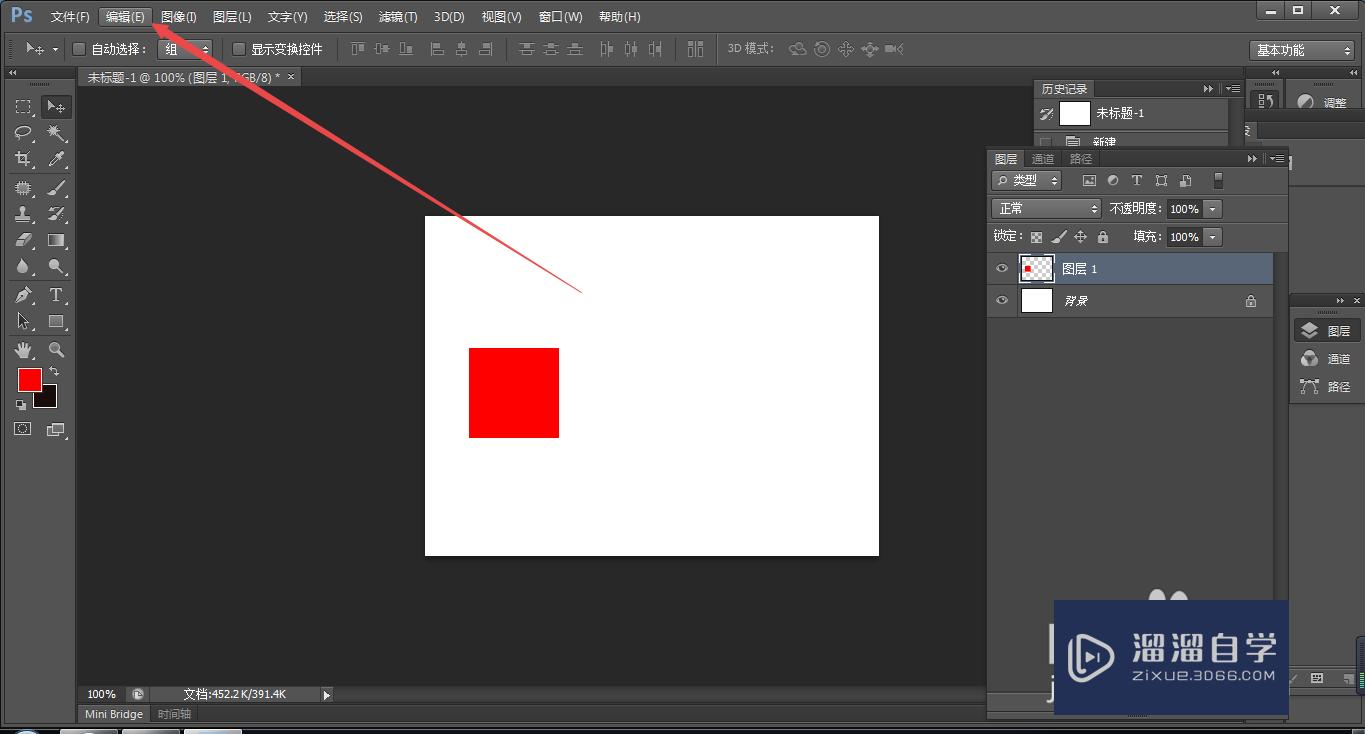This screenshot has height=734, width=1365.
Task: Lock layer position
Action: (1080, 237)
